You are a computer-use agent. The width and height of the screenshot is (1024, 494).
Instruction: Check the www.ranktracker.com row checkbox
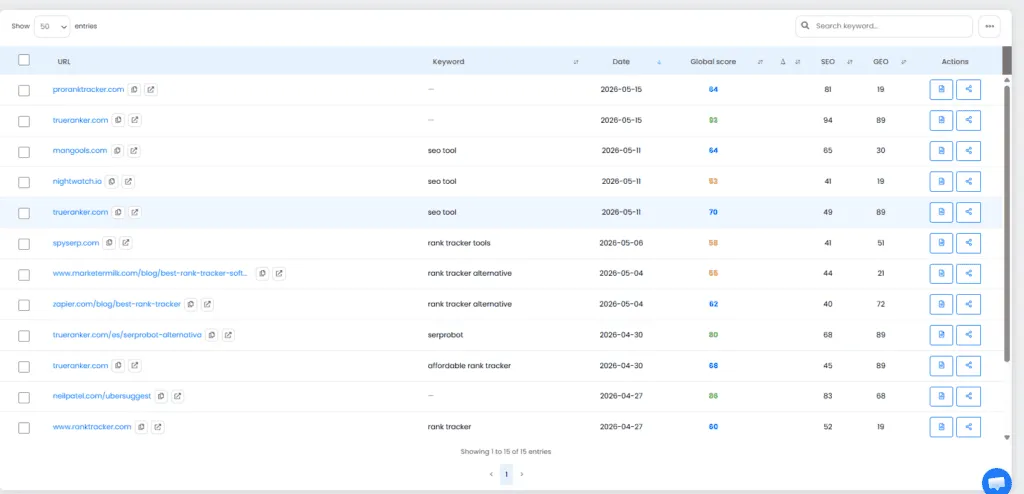coord(24,428)
